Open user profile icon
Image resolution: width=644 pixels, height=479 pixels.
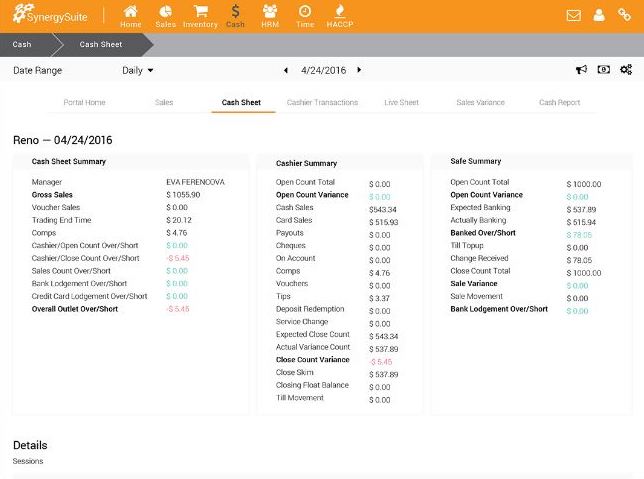pos(599,16)
